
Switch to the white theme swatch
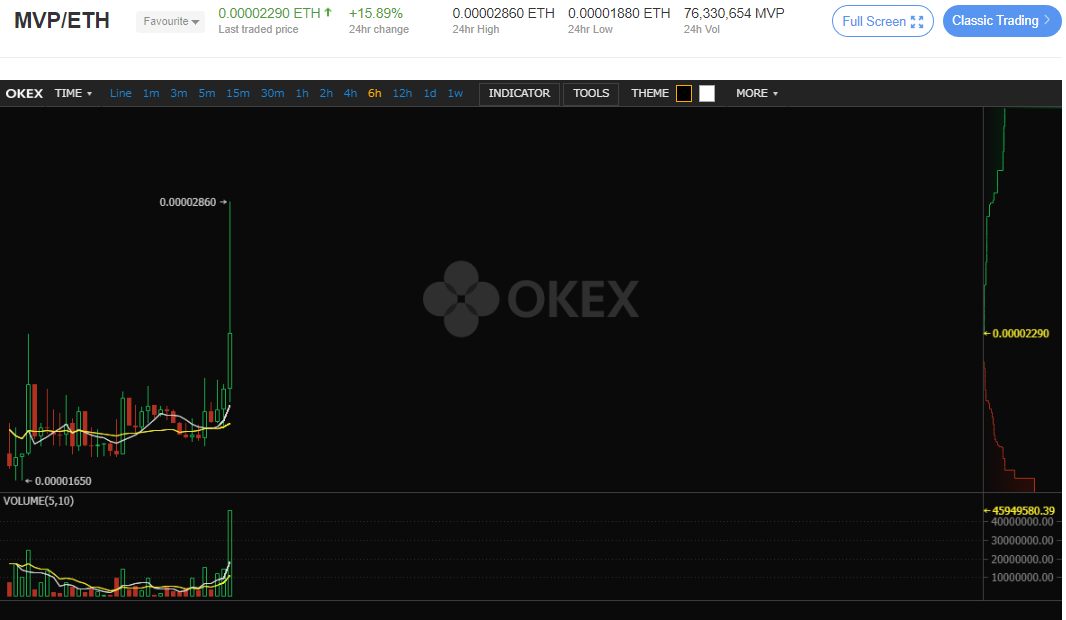coord(707,93)
